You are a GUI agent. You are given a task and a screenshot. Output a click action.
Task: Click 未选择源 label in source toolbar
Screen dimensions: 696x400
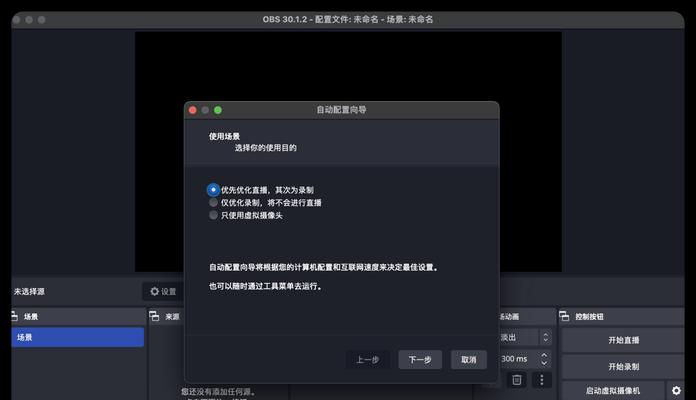click(x=29, y=292)
